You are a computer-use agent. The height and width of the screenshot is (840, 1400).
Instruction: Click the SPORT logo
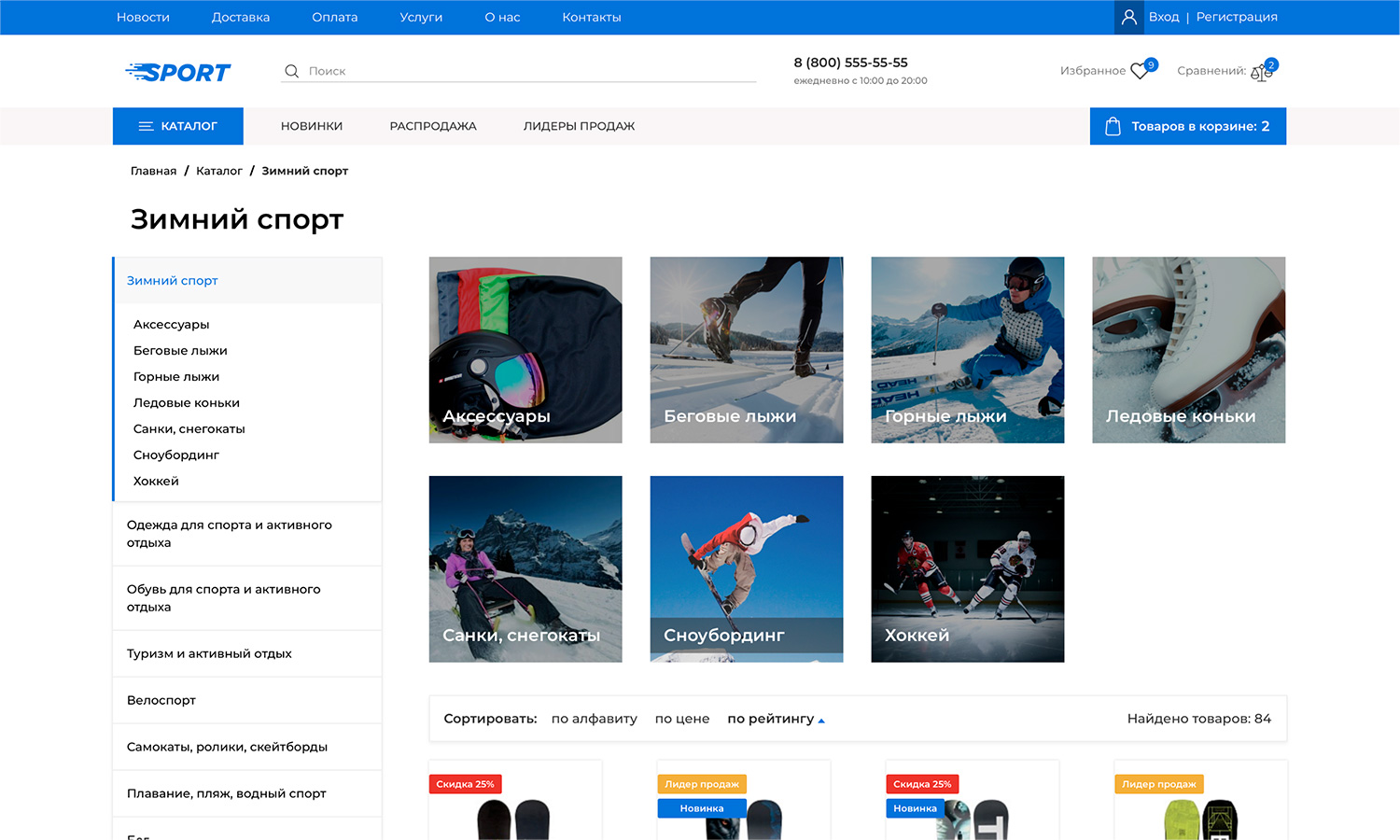pos(178,72)
